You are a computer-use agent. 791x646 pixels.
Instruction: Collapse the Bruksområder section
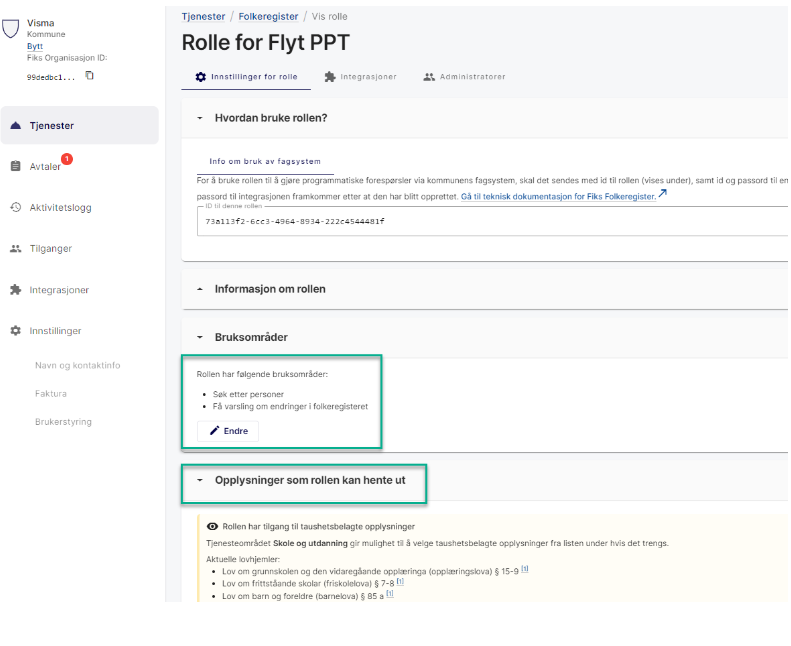pos(200,337)
